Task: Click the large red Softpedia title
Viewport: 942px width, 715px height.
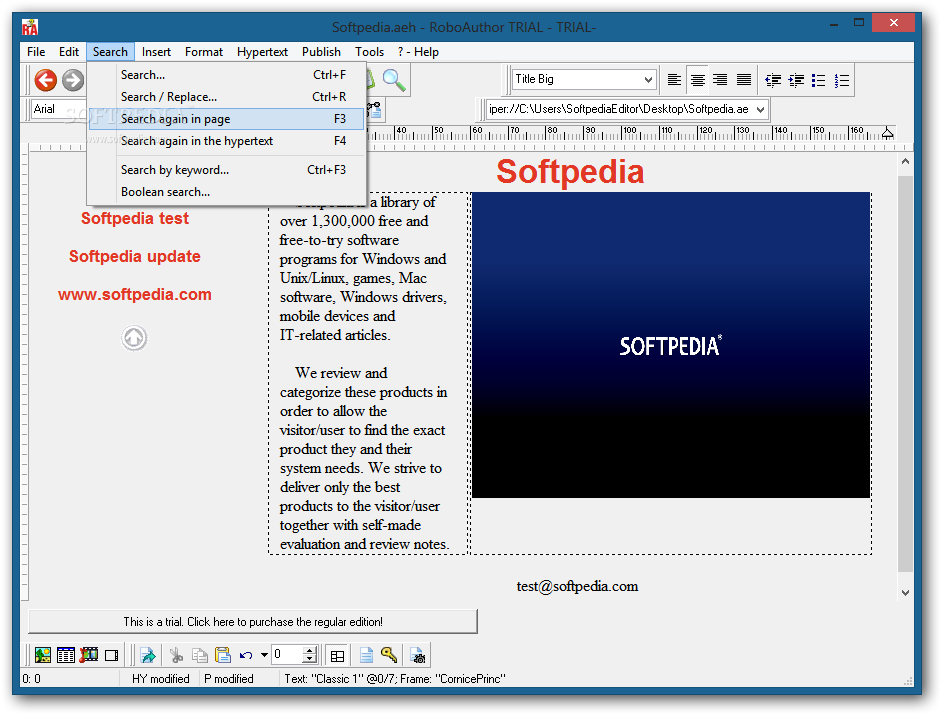Action: 570,171
